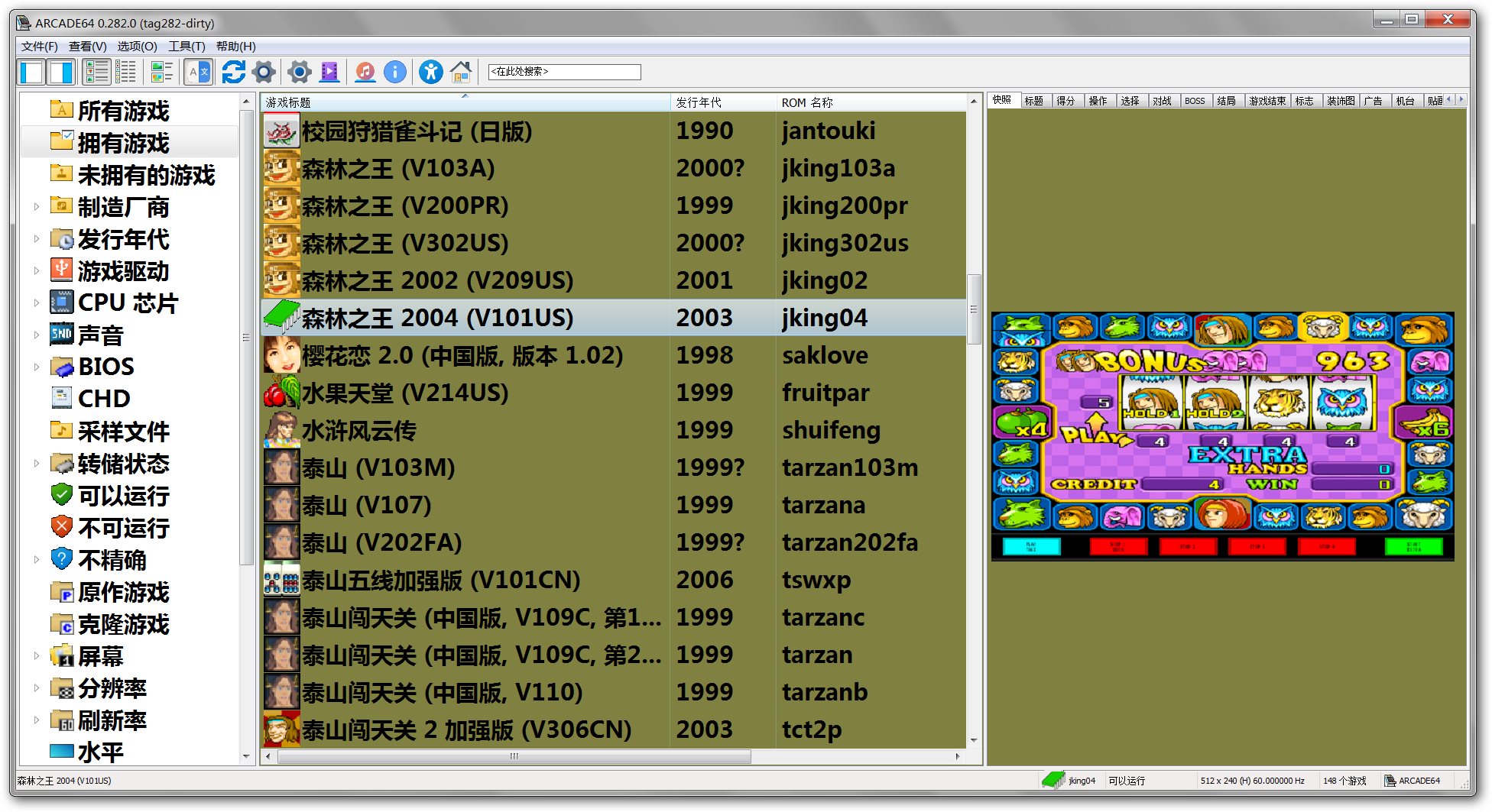Toggle the left folder panel button

tap(31, 73)
